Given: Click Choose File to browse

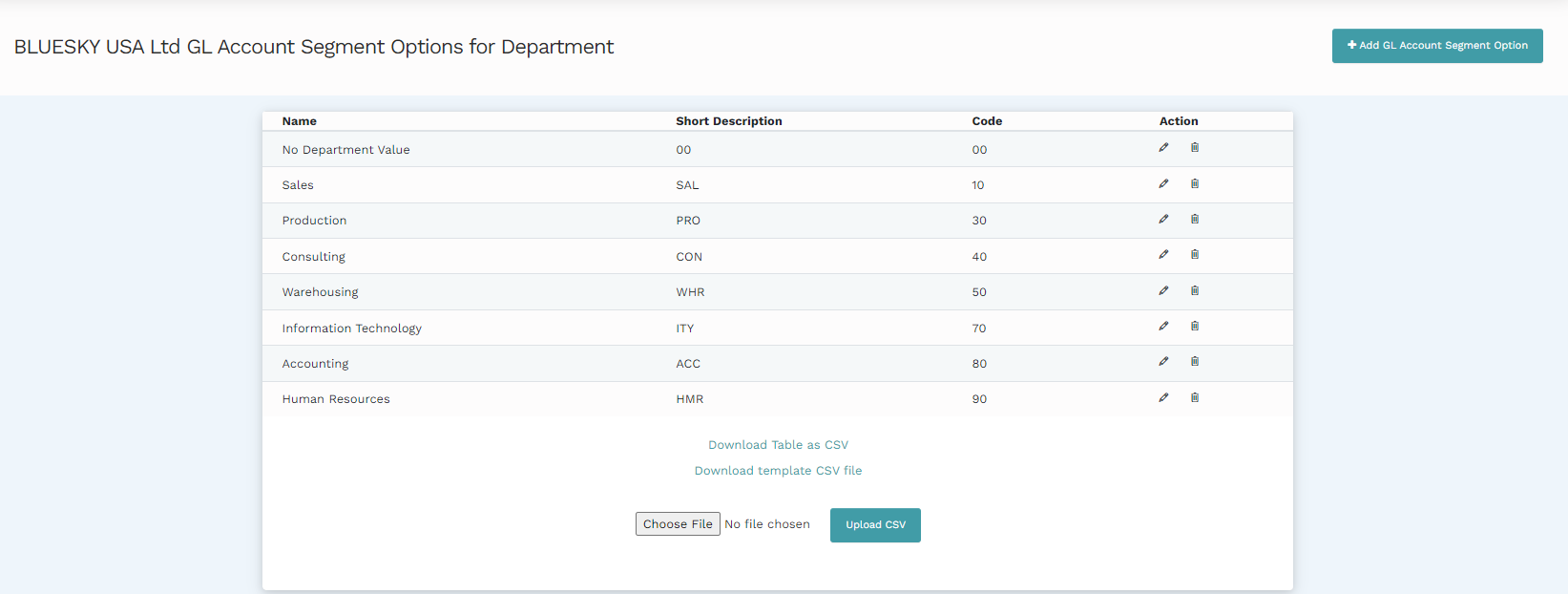Looking at the screenshot, I should [x=678, y=524].
